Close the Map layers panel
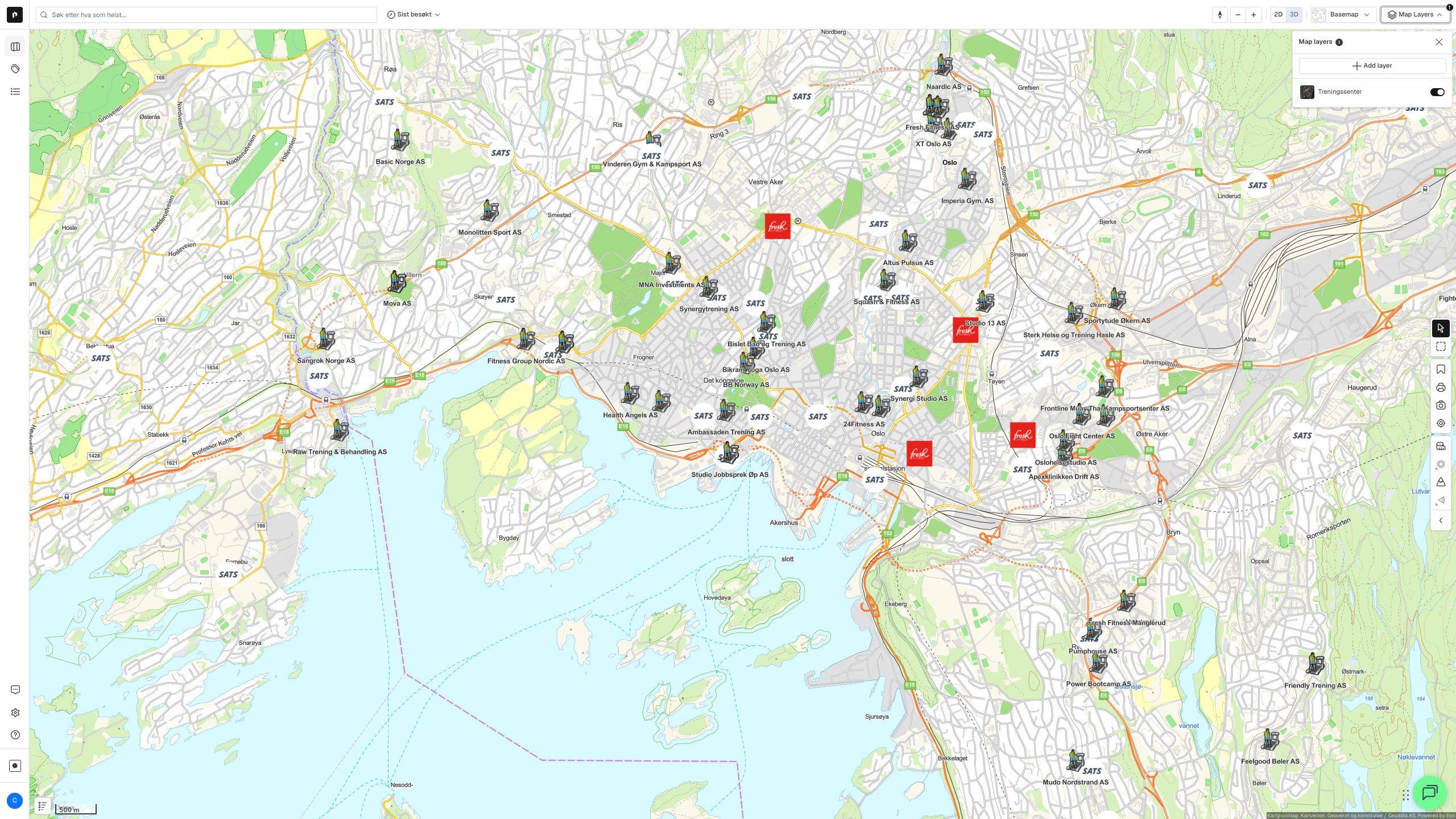This screenshot has width=1456, height=819. 1439,42
